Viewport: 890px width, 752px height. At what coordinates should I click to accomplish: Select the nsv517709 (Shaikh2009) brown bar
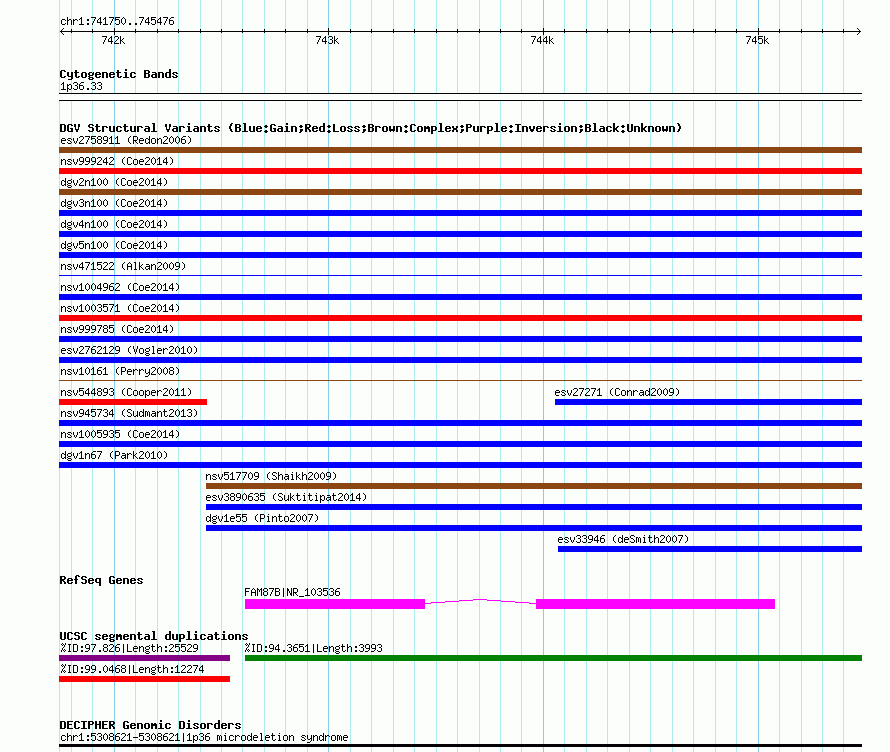click(x=534, y=486)
